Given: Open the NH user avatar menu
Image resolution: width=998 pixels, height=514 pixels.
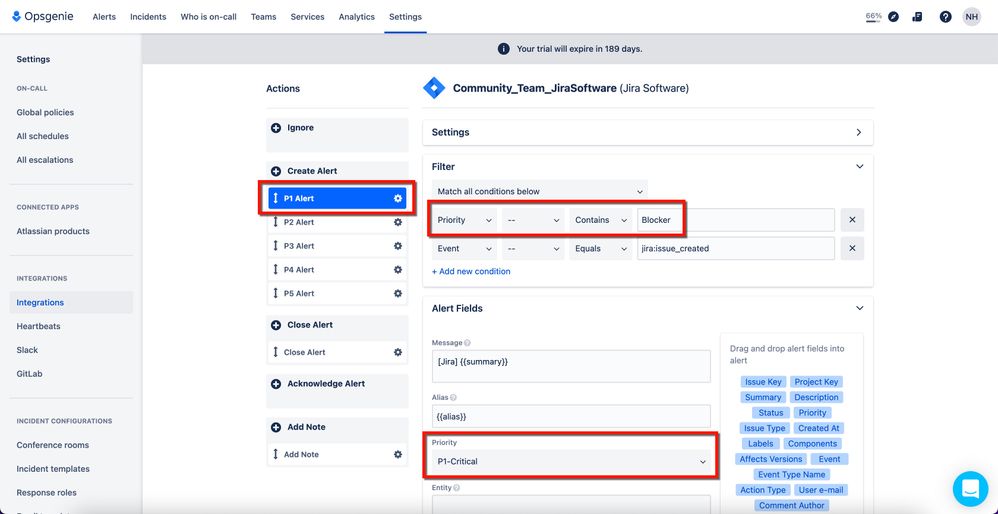Looking at the screenshot, I should (971, 17).
